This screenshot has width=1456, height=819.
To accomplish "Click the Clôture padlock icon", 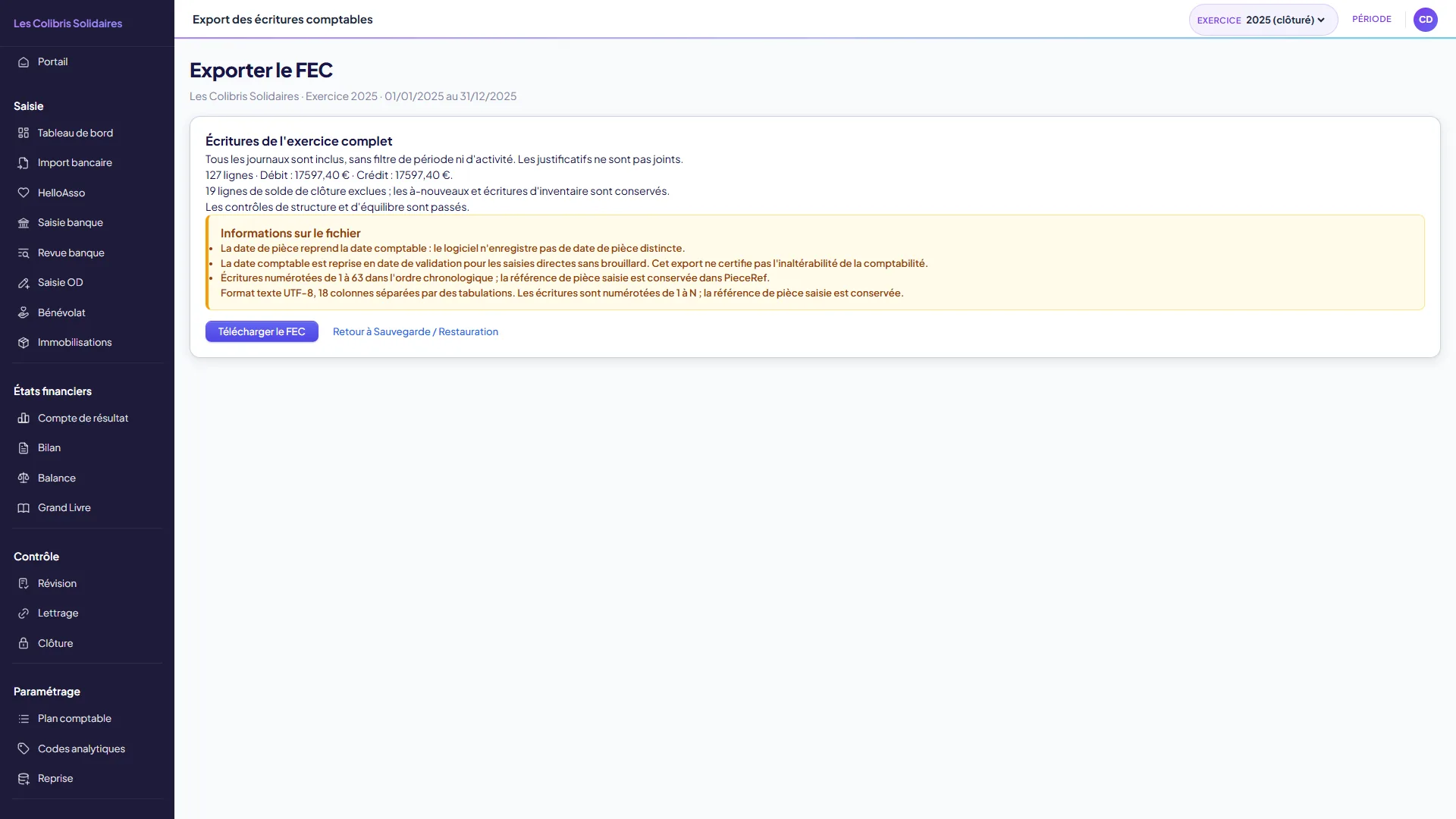I will (24, 644).
